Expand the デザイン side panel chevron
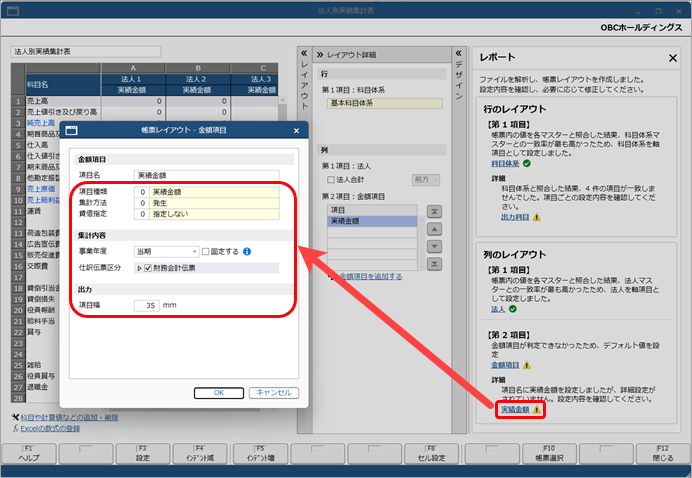 point(459,53)
